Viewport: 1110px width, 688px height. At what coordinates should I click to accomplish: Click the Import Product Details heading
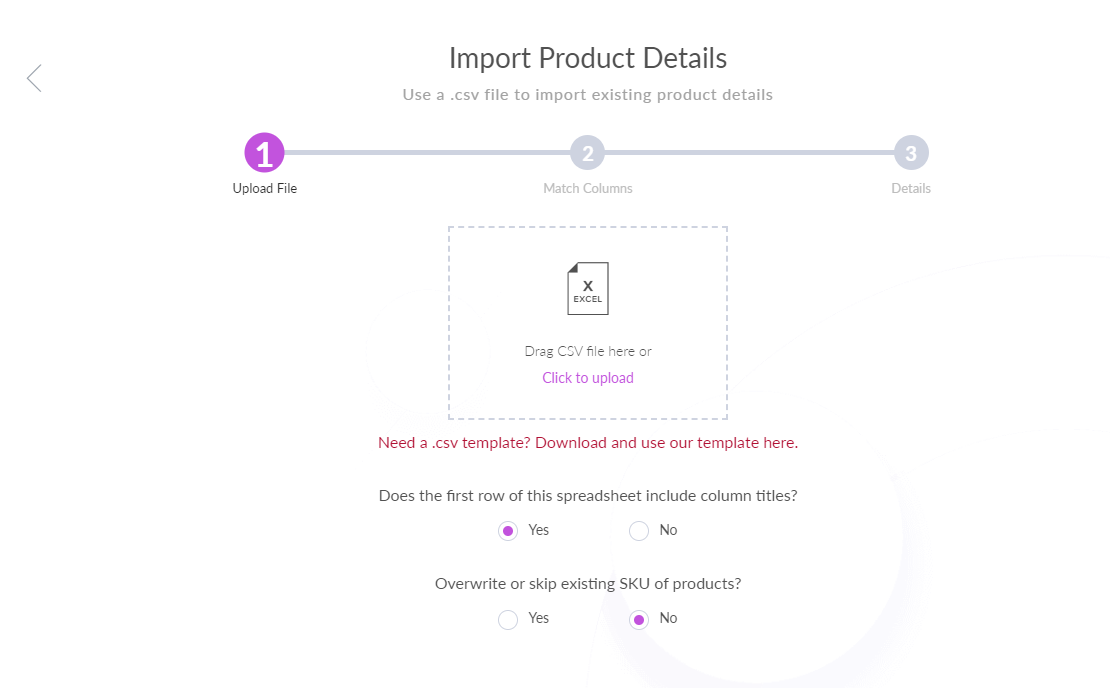click(588, 58)
